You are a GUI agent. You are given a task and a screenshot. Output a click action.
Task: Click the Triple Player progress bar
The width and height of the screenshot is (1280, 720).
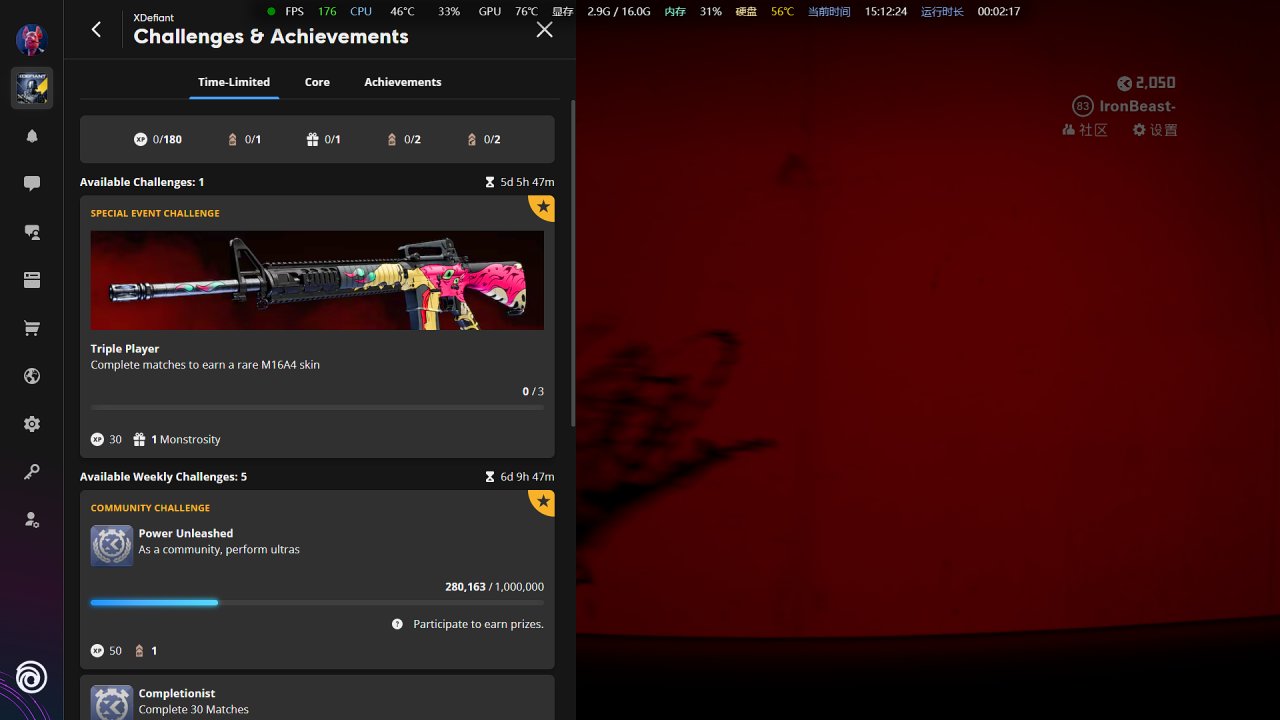click(x=317, y=408)
